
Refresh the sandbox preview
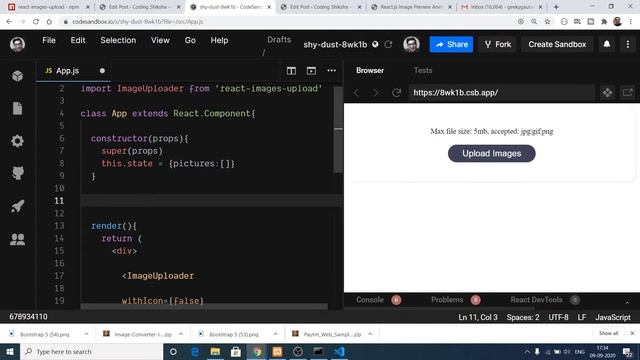396,93
